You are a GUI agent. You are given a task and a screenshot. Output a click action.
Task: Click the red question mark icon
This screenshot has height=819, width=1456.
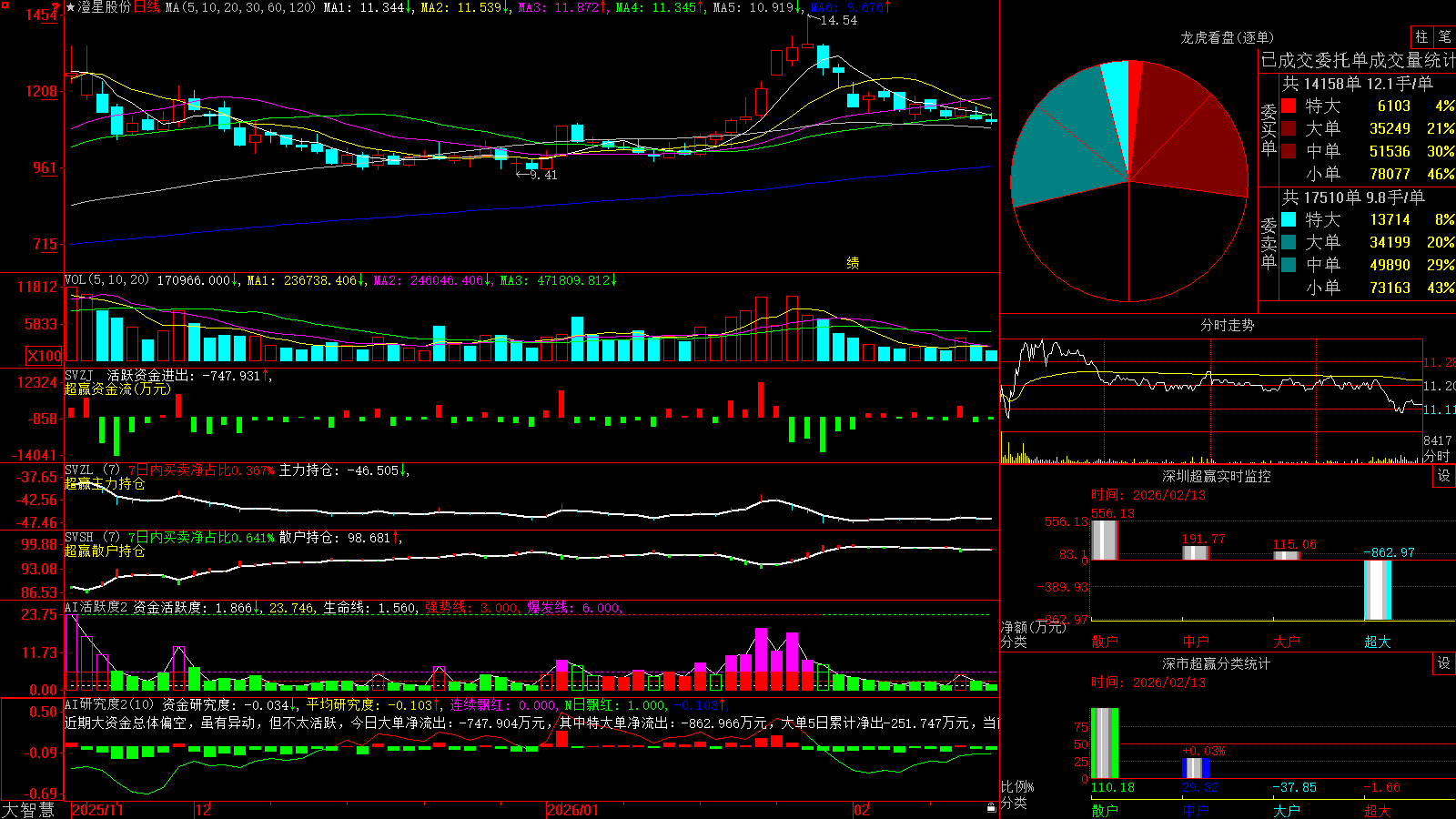pyautogui.click(x=56, y=6)
